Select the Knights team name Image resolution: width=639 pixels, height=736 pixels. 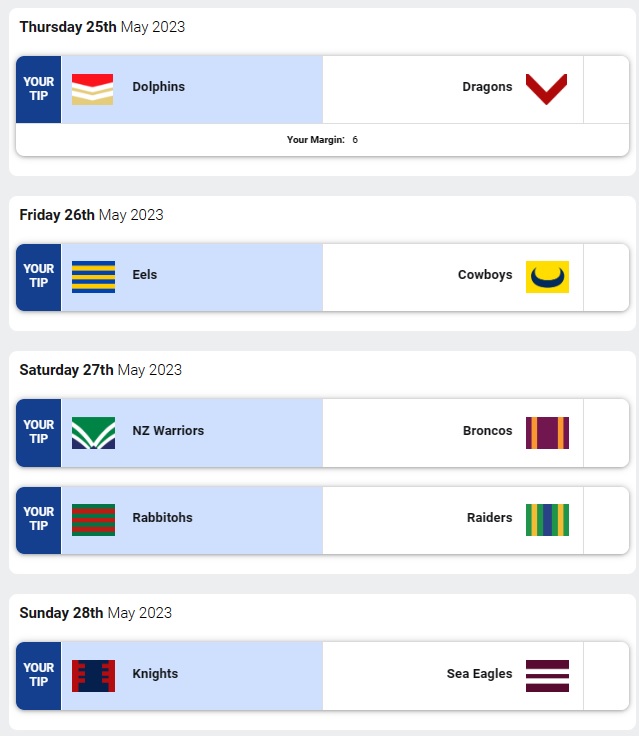(x=155, y=674)
